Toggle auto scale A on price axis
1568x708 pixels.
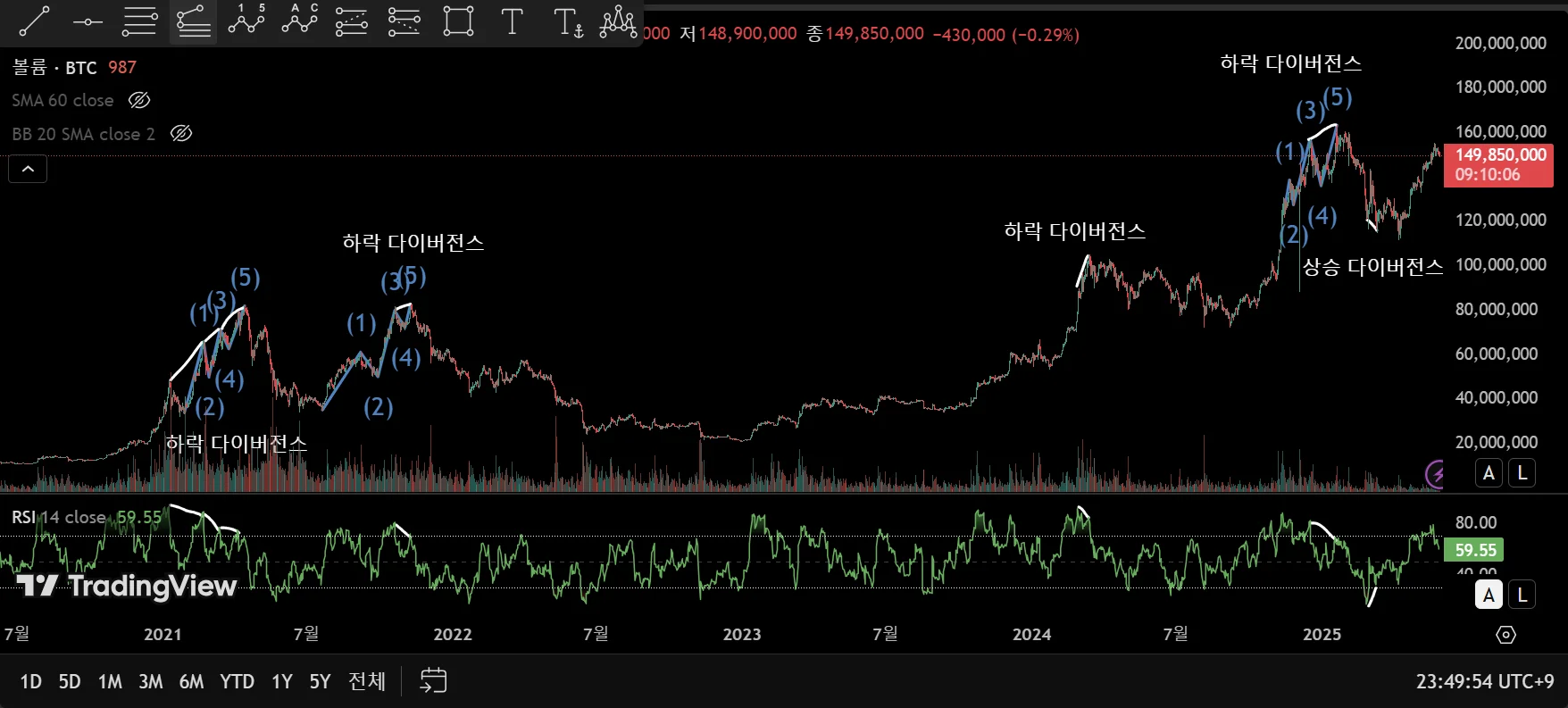1488,473
